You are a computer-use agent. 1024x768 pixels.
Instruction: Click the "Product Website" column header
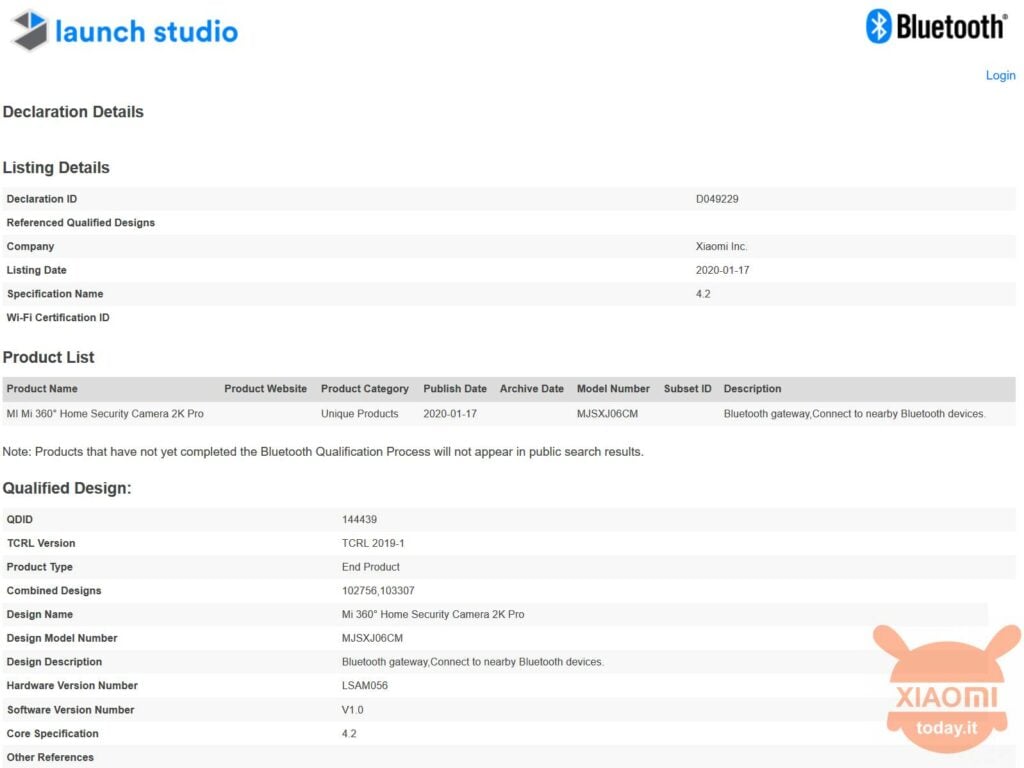point(266,389)
